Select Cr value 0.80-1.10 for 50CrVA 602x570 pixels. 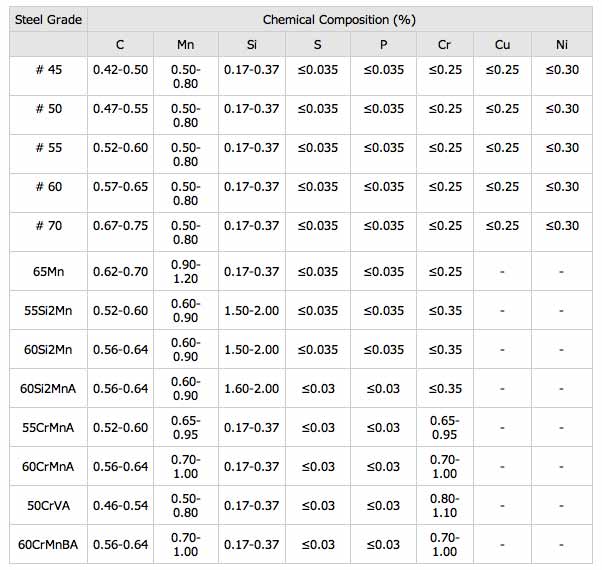[444, 505]
